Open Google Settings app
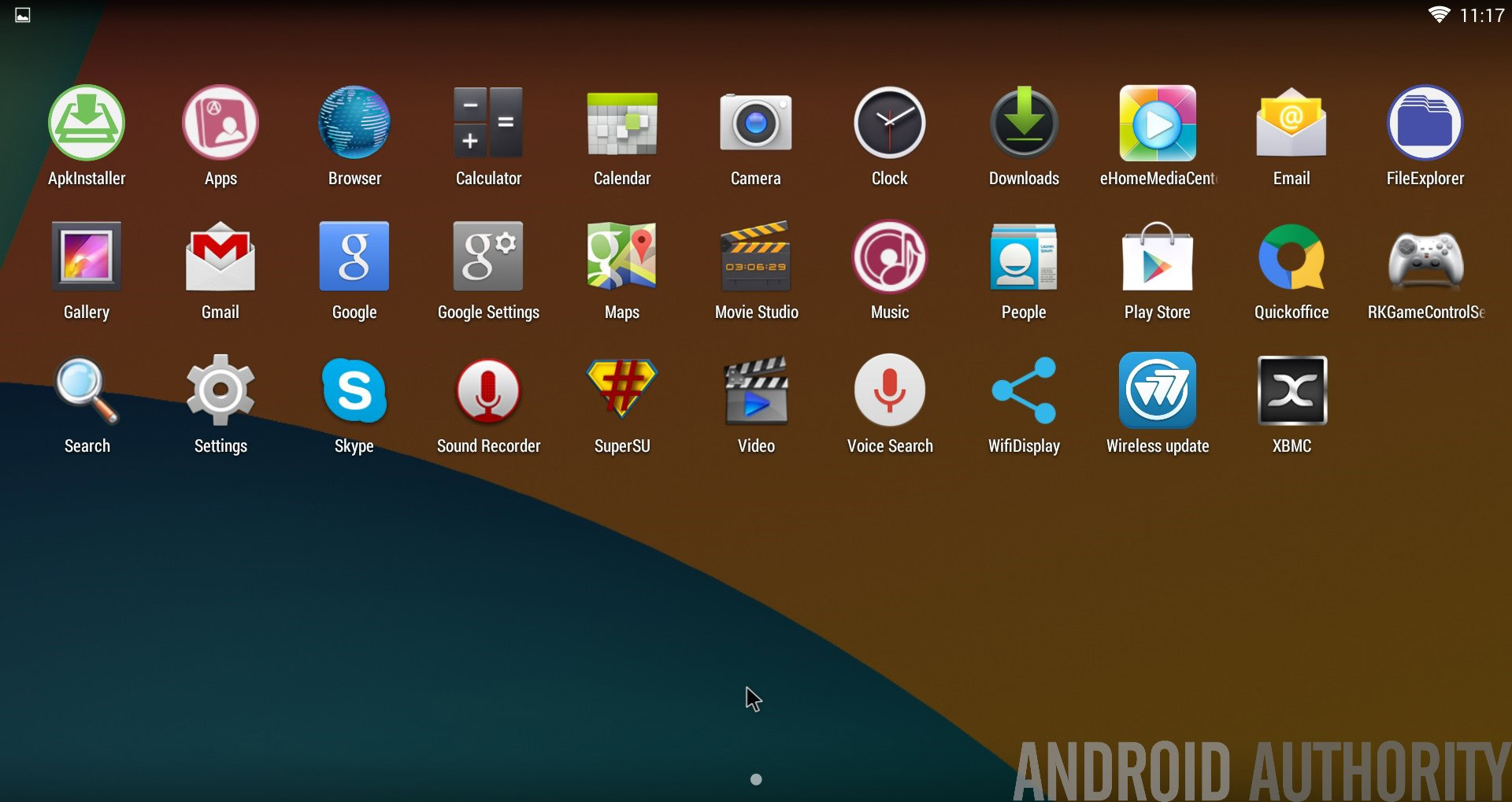Viewport: 1512px width, 802px height. tap(488, 257)
